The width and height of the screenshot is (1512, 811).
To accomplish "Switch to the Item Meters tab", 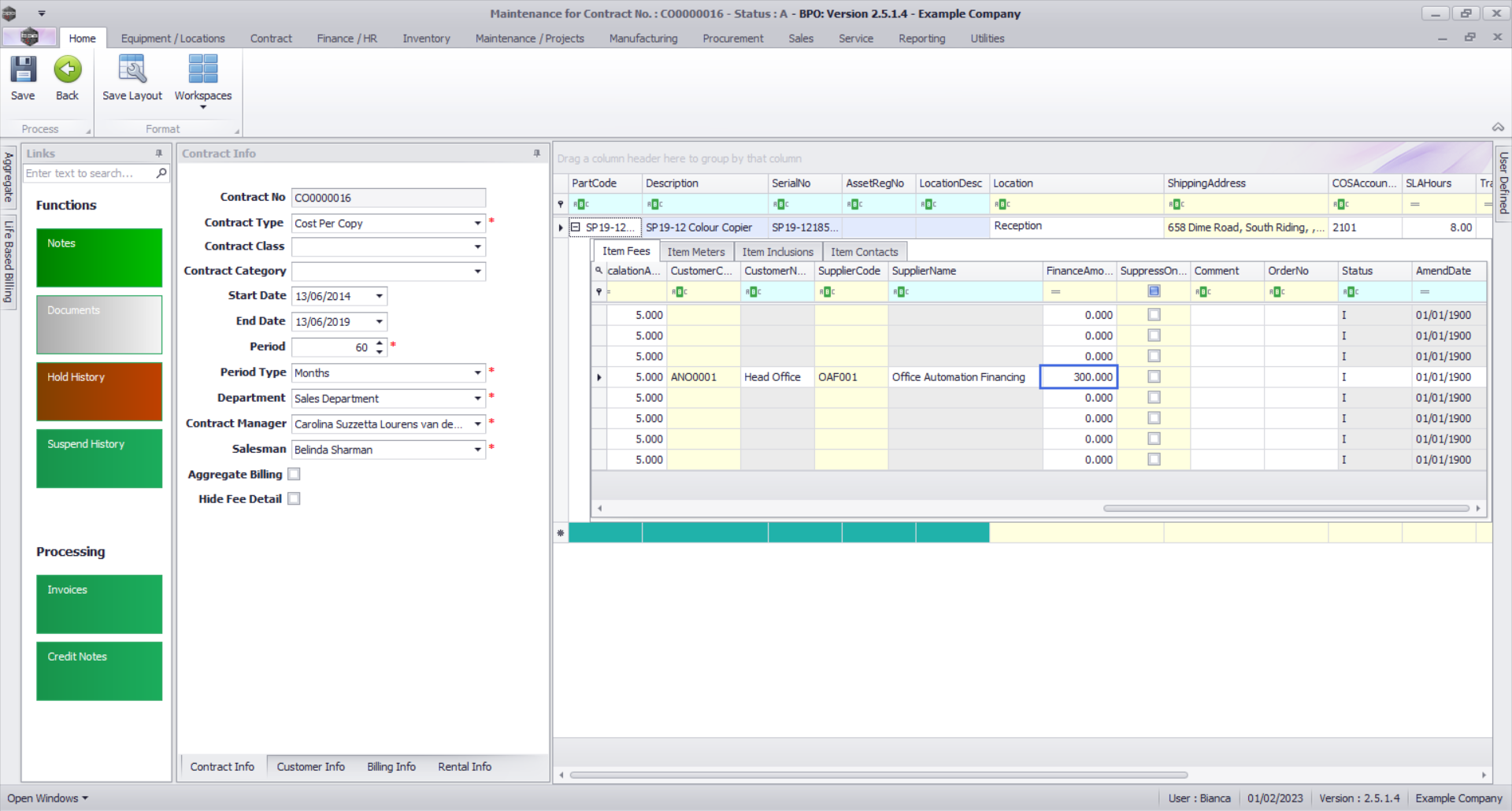I will coord(695,252).
